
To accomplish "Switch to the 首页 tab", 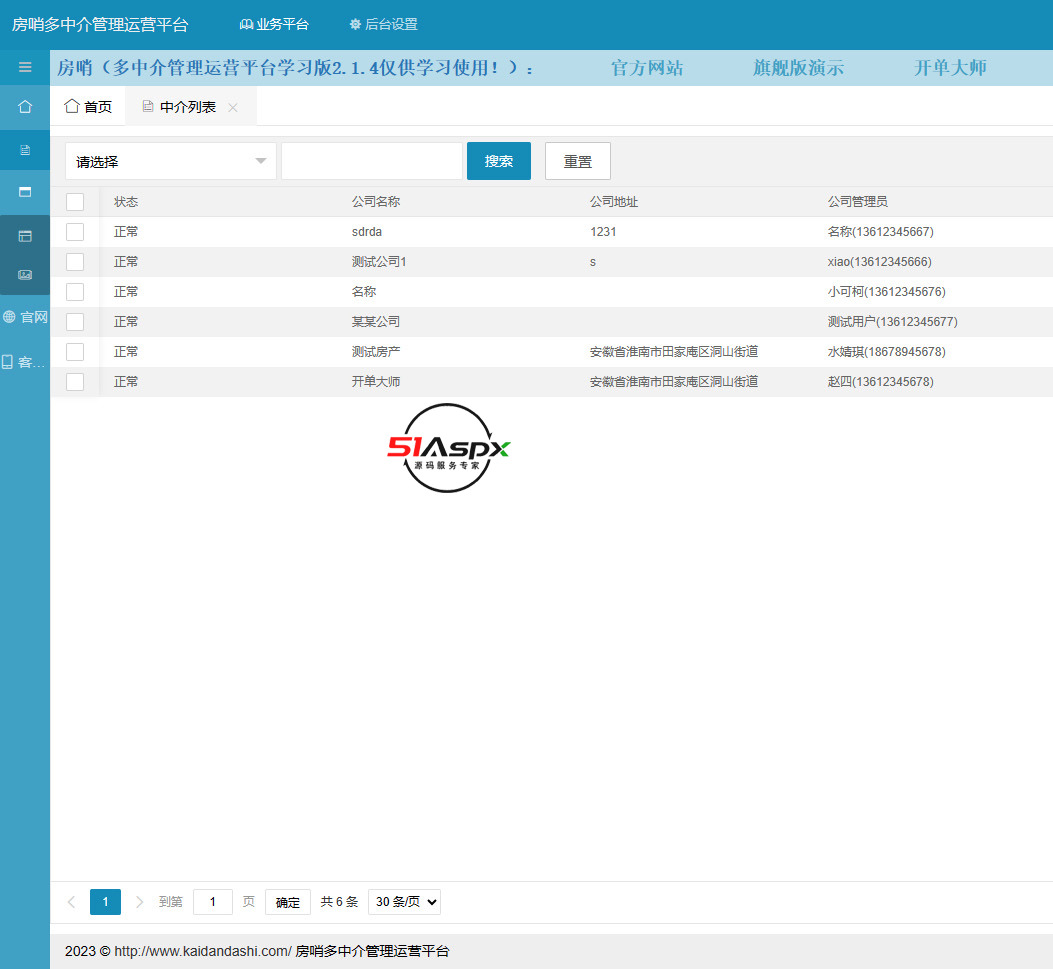I will (x=88, y=107).
